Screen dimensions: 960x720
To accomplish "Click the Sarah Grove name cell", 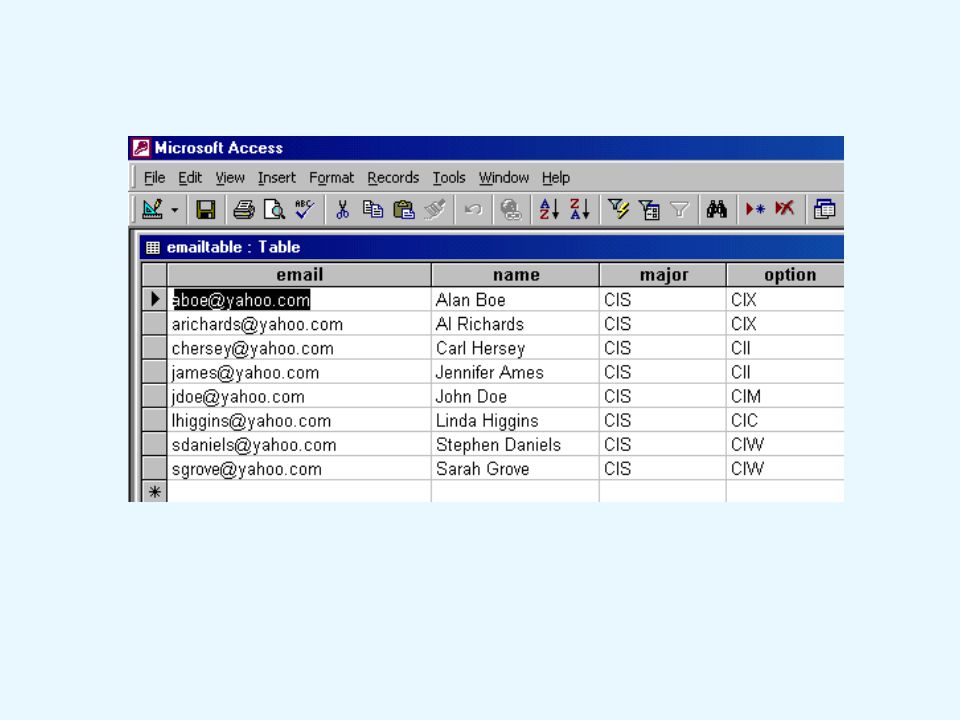I will (x=516, y=468).
